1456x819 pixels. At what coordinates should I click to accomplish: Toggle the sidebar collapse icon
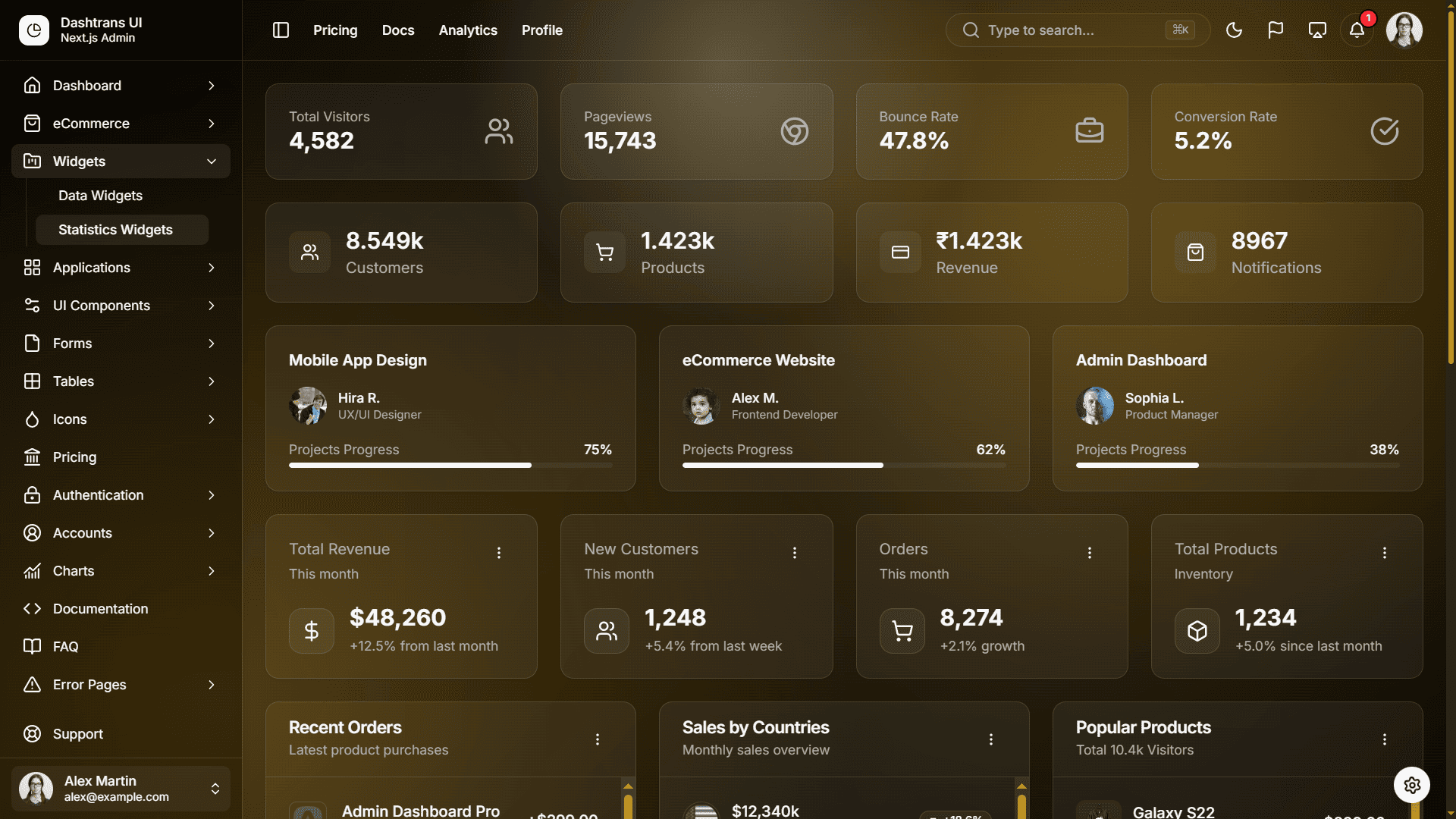281,30
